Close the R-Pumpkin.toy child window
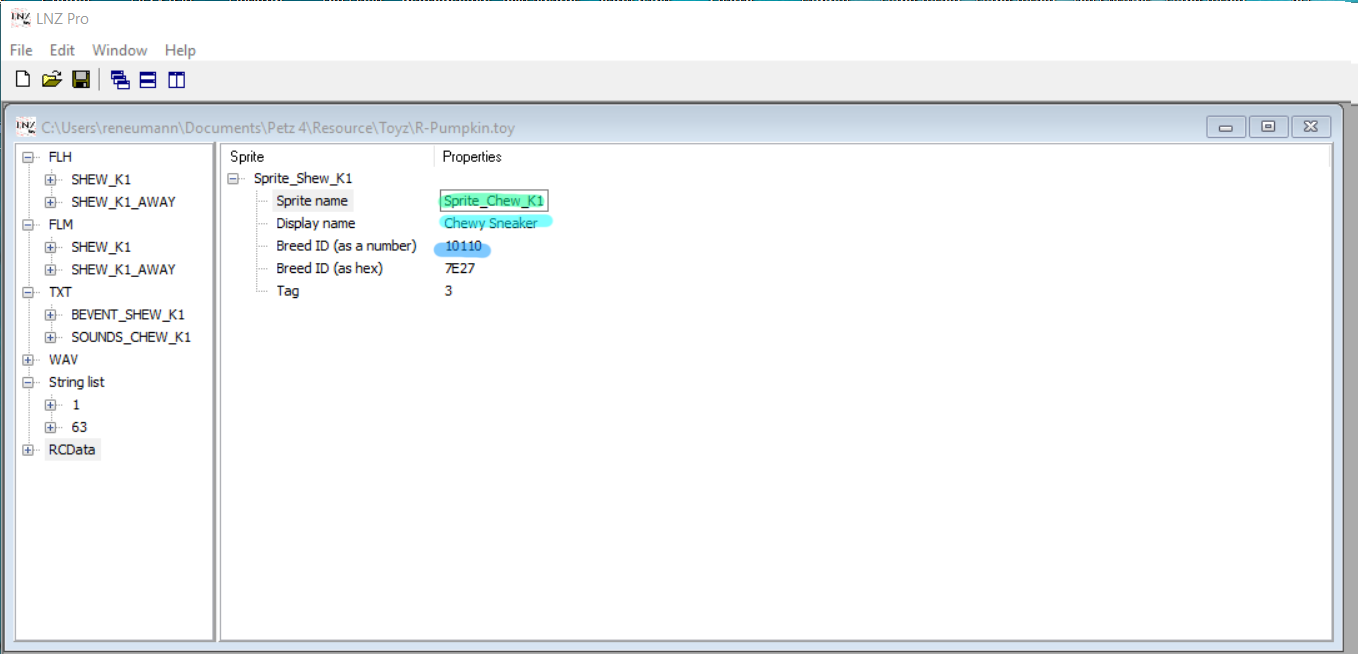Image resolution: width=1358 pixels, height=654 pixels. 1311,127
